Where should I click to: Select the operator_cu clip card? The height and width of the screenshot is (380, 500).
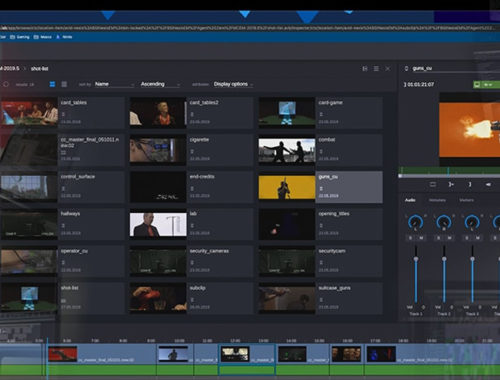pos(63,261)
